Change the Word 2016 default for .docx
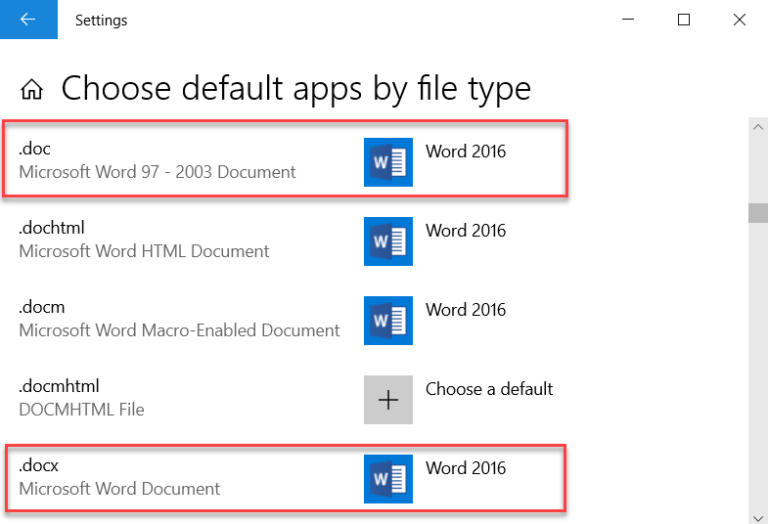Screen dimensions: 768x524 (465, 468)
